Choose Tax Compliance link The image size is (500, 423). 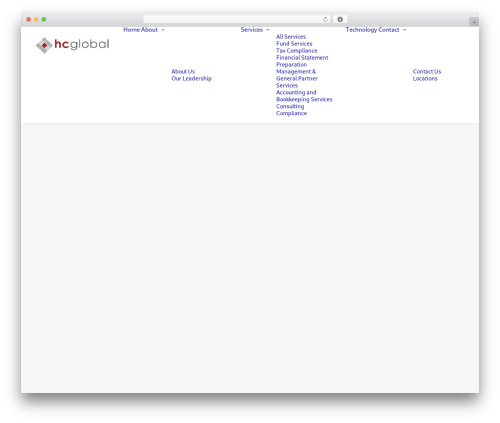click(296, 51)
